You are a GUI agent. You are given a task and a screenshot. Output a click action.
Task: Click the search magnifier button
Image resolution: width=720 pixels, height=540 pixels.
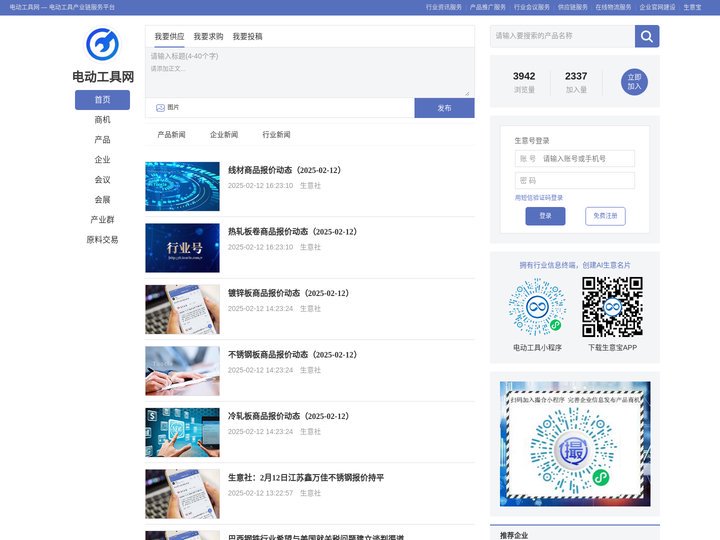647,36
